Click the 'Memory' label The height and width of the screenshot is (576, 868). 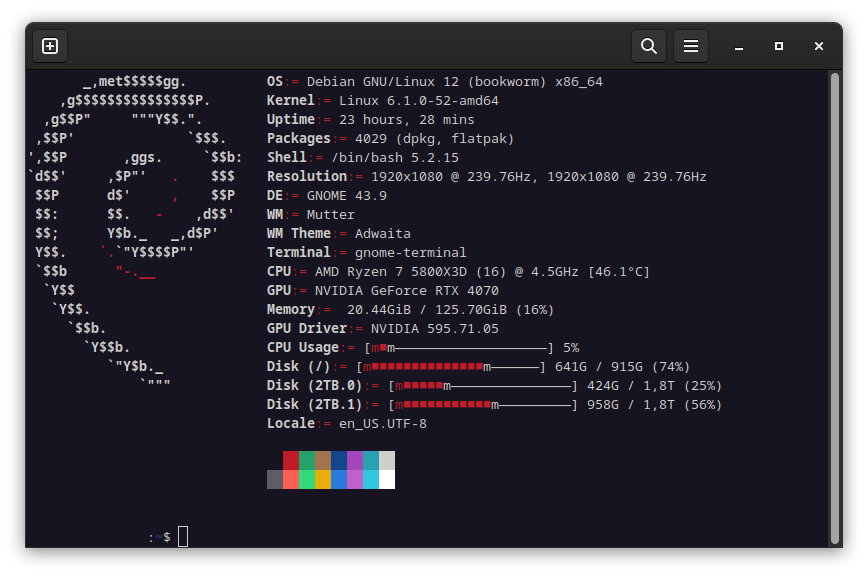[291, 310]
